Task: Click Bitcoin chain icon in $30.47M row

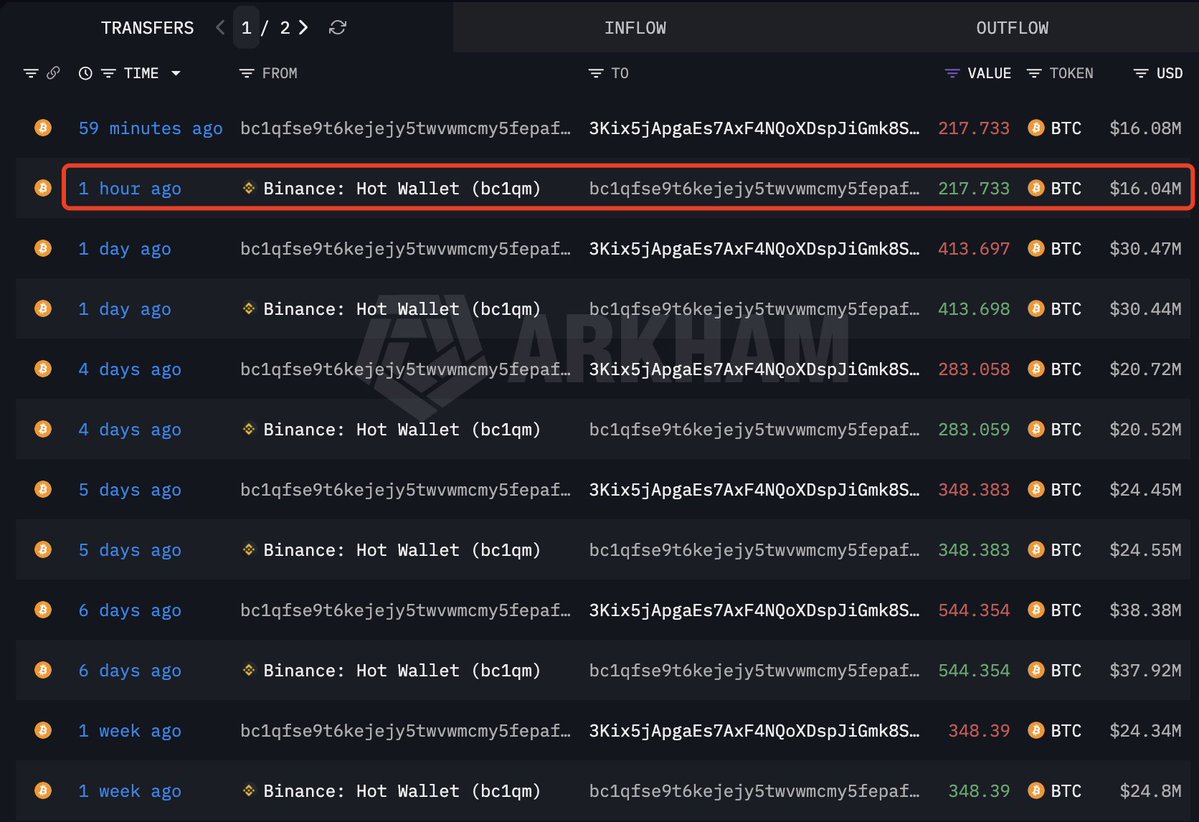Action: pos(43,249)
